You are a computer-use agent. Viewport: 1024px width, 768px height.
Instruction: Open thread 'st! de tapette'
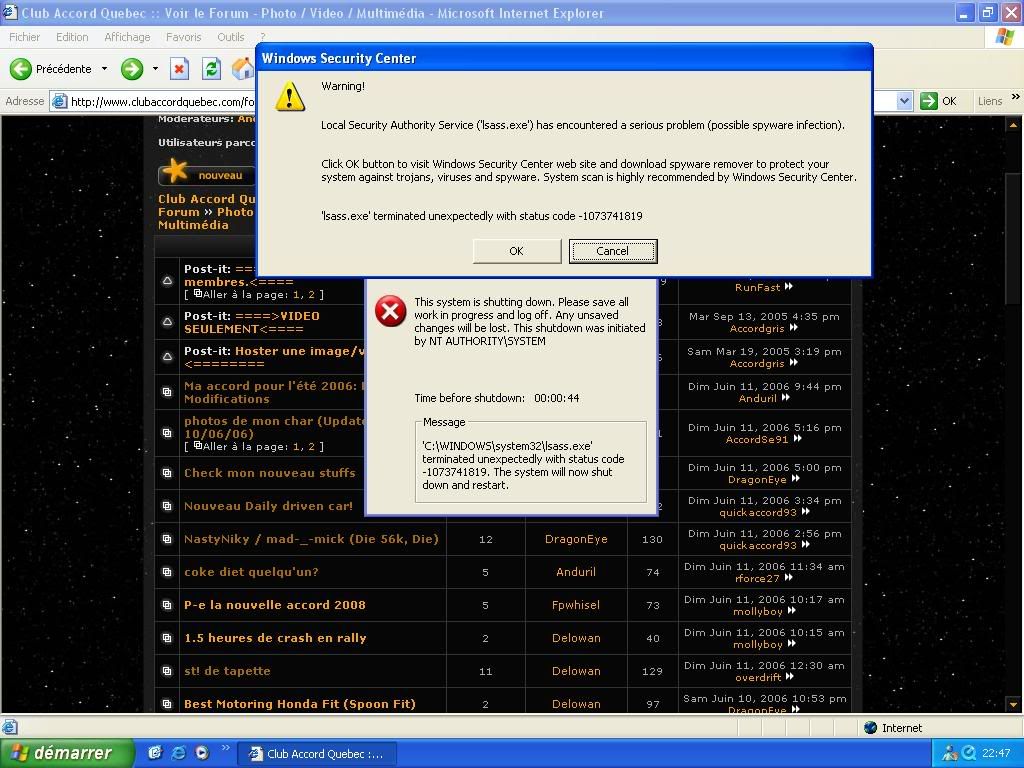pyautogui.click(x=227, y=671)
